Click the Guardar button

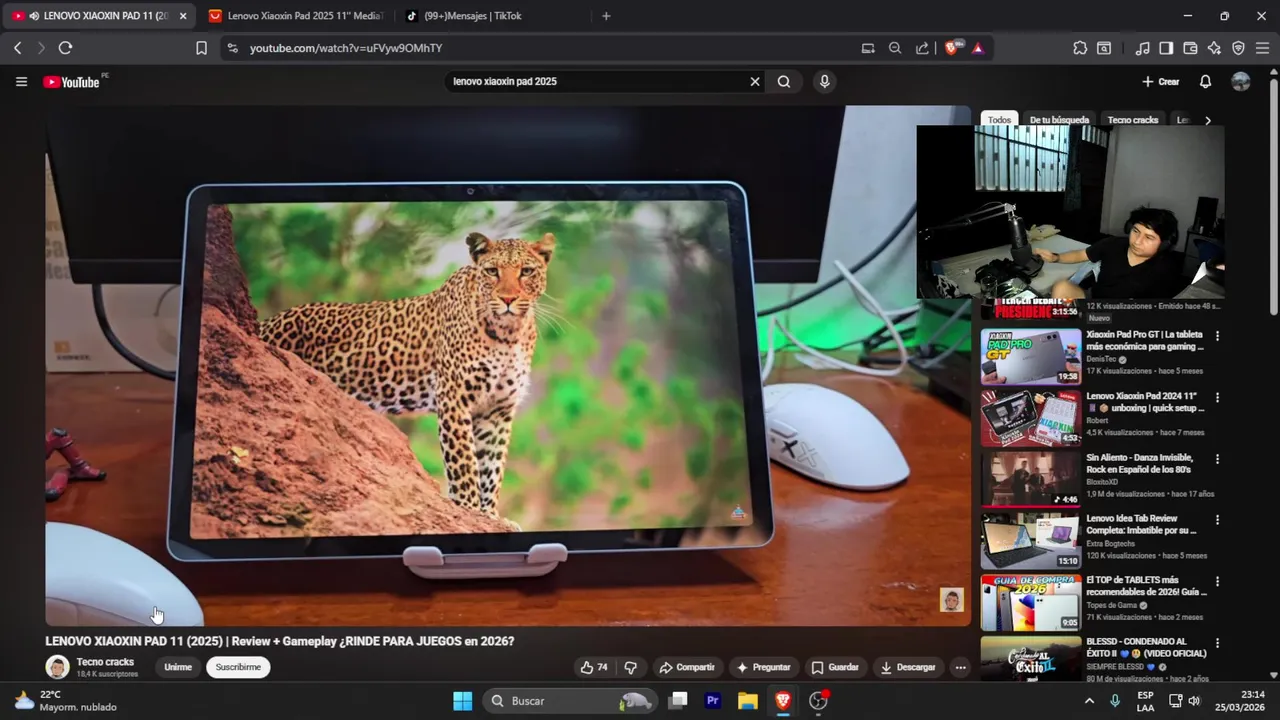pyautogui.click(x=835, y=667)
